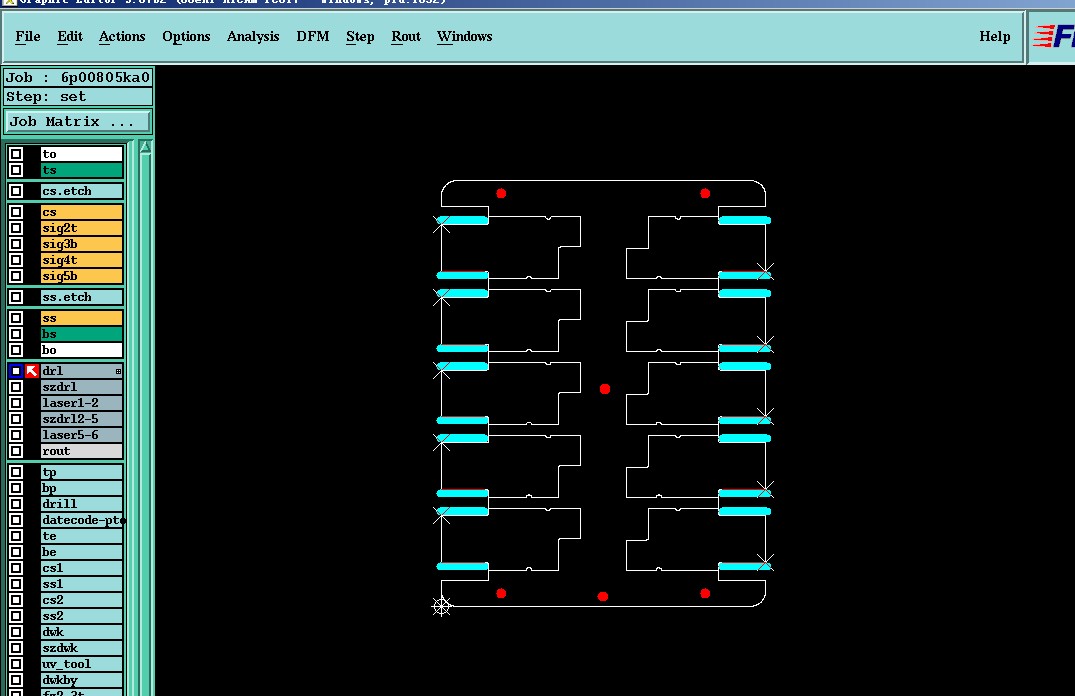The image size is (1075, 696).
Task: Select the cs.etch layer name
Action: click(82, 191)
